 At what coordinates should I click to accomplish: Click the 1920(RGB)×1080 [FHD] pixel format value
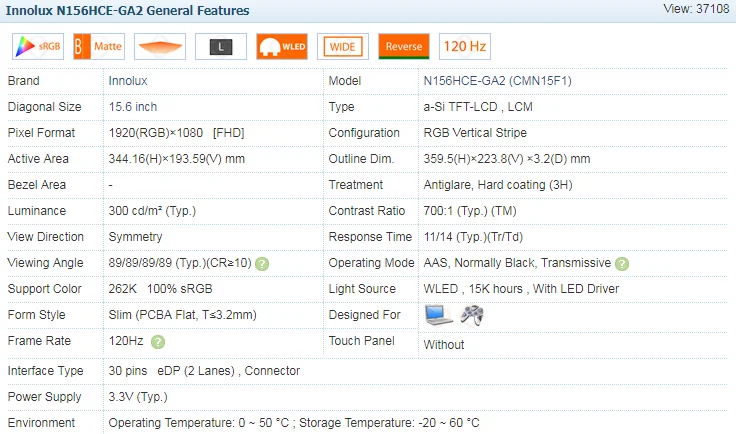point(176,133)
